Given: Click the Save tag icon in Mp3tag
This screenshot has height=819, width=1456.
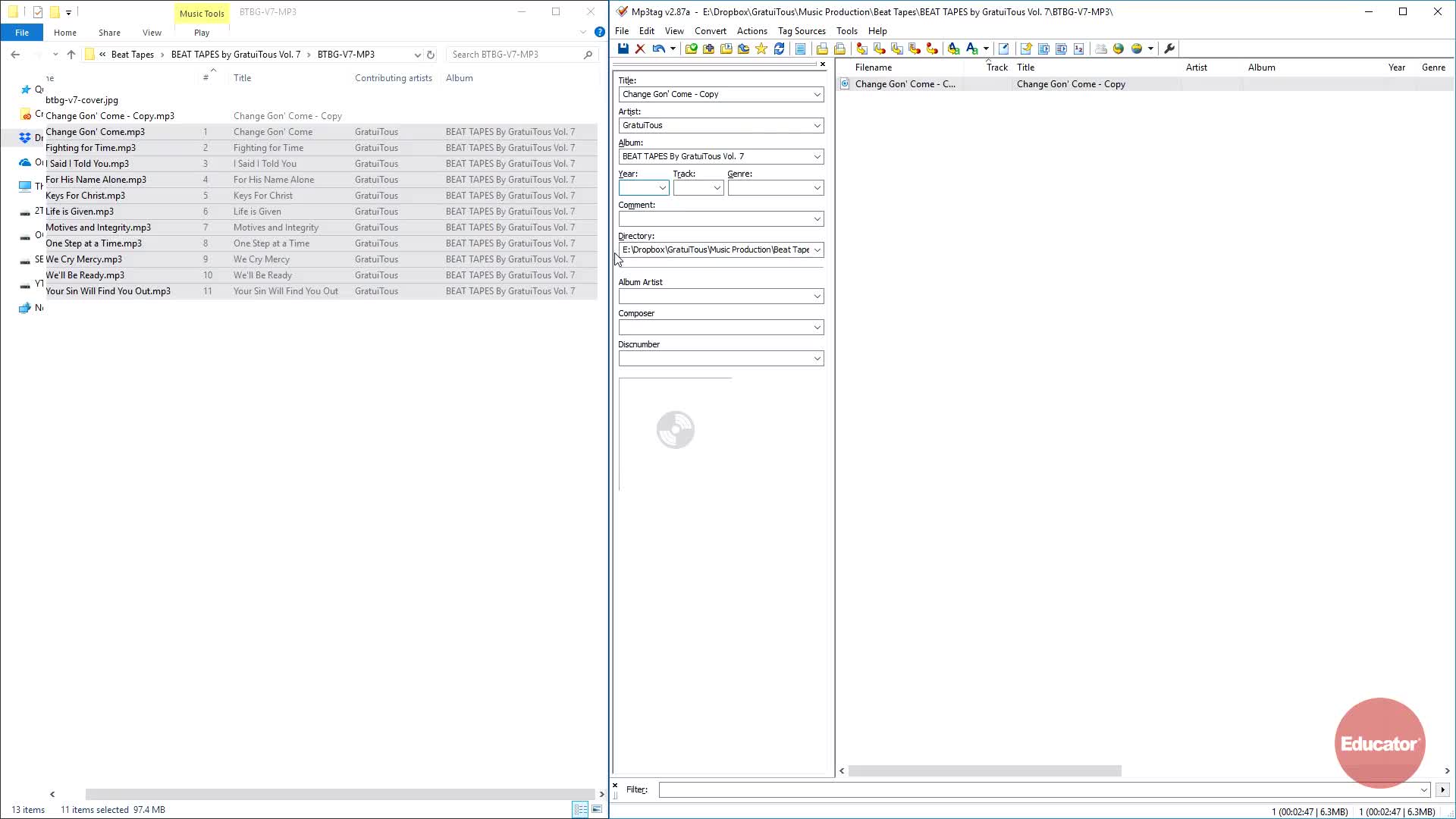Looking at the screenshot, I should pos(623,49).
